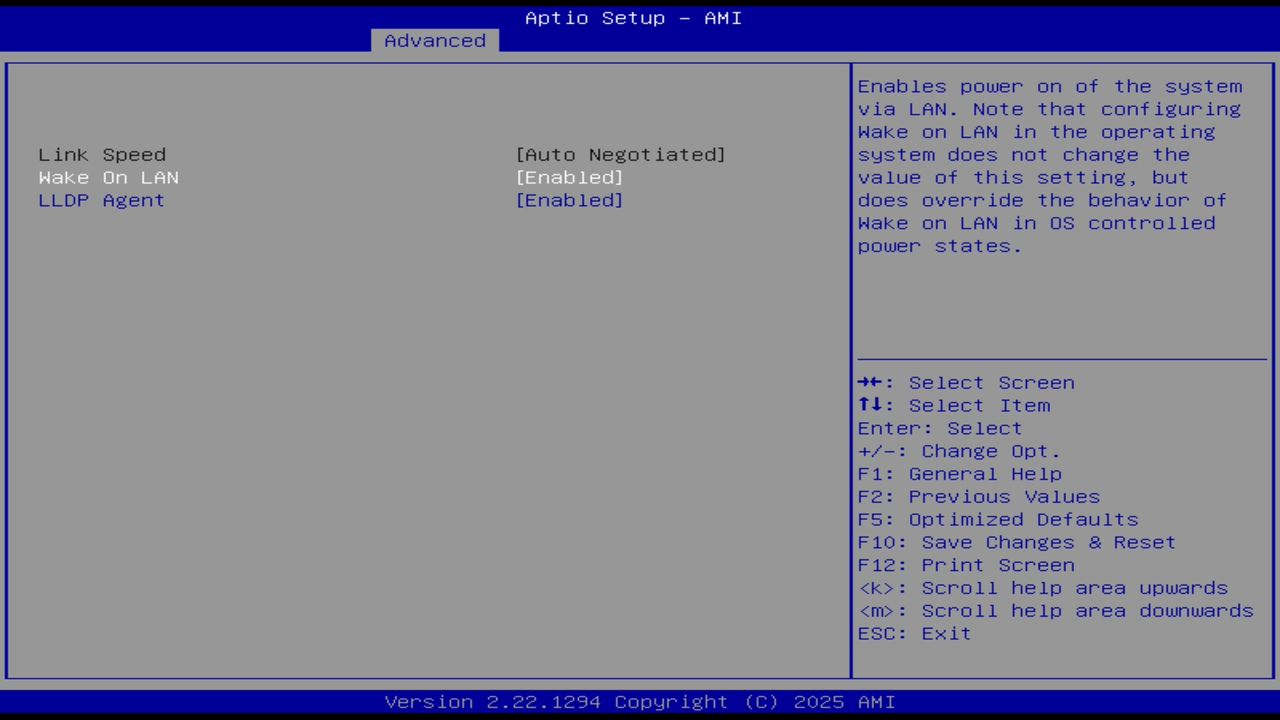Screen dimensions: 1280x720
Task: Toggle Wake On LAN to Disabled
Action: (569, 177)
